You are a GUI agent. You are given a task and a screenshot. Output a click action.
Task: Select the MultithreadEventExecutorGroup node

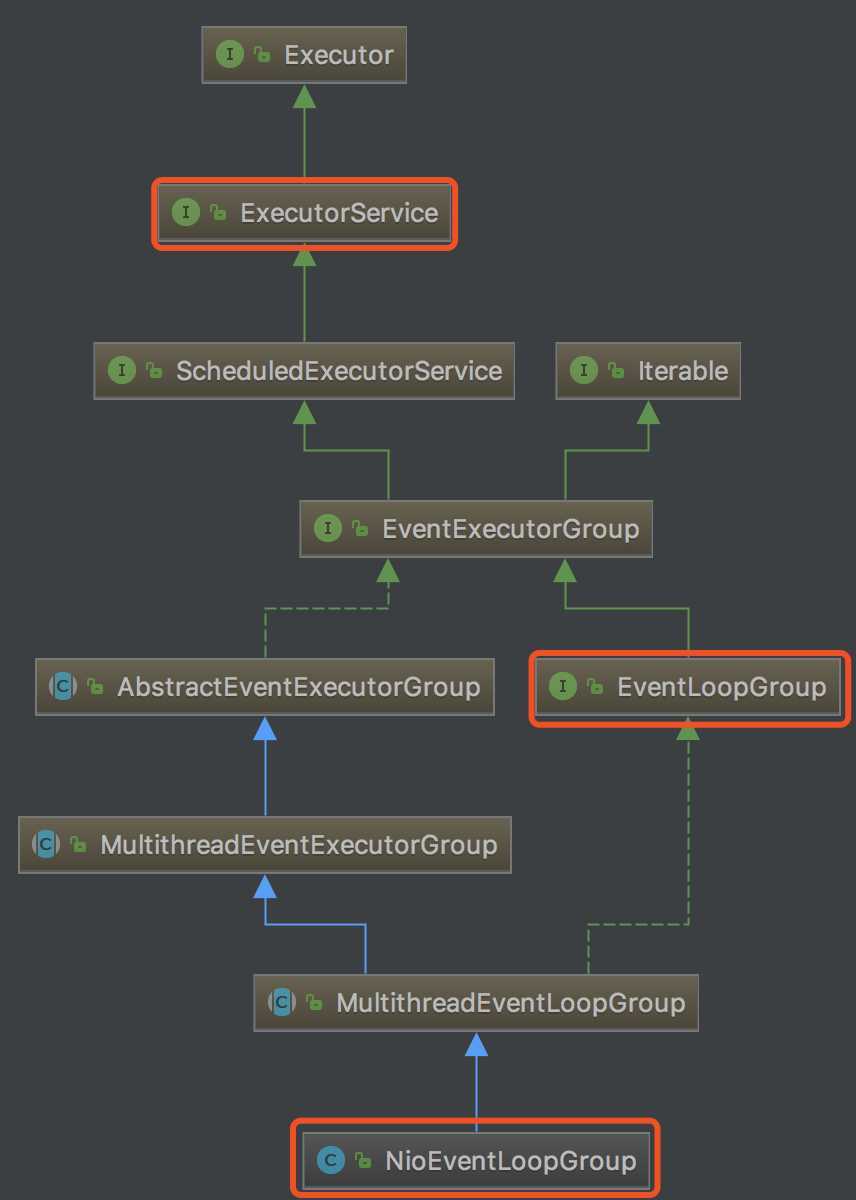click(x=264, y=844)
